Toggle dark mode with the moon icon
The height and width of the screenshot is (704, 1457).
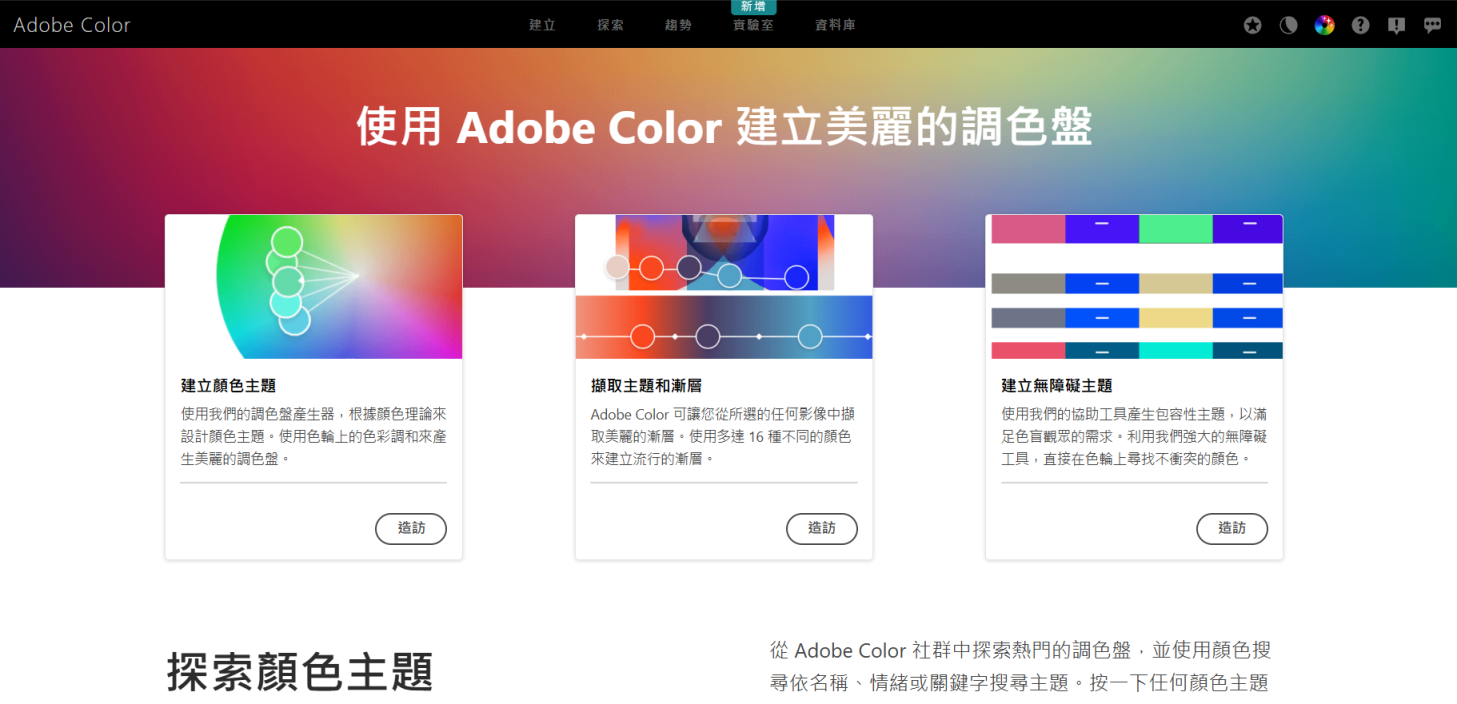pyautogui.click(x=1288, y=25)
